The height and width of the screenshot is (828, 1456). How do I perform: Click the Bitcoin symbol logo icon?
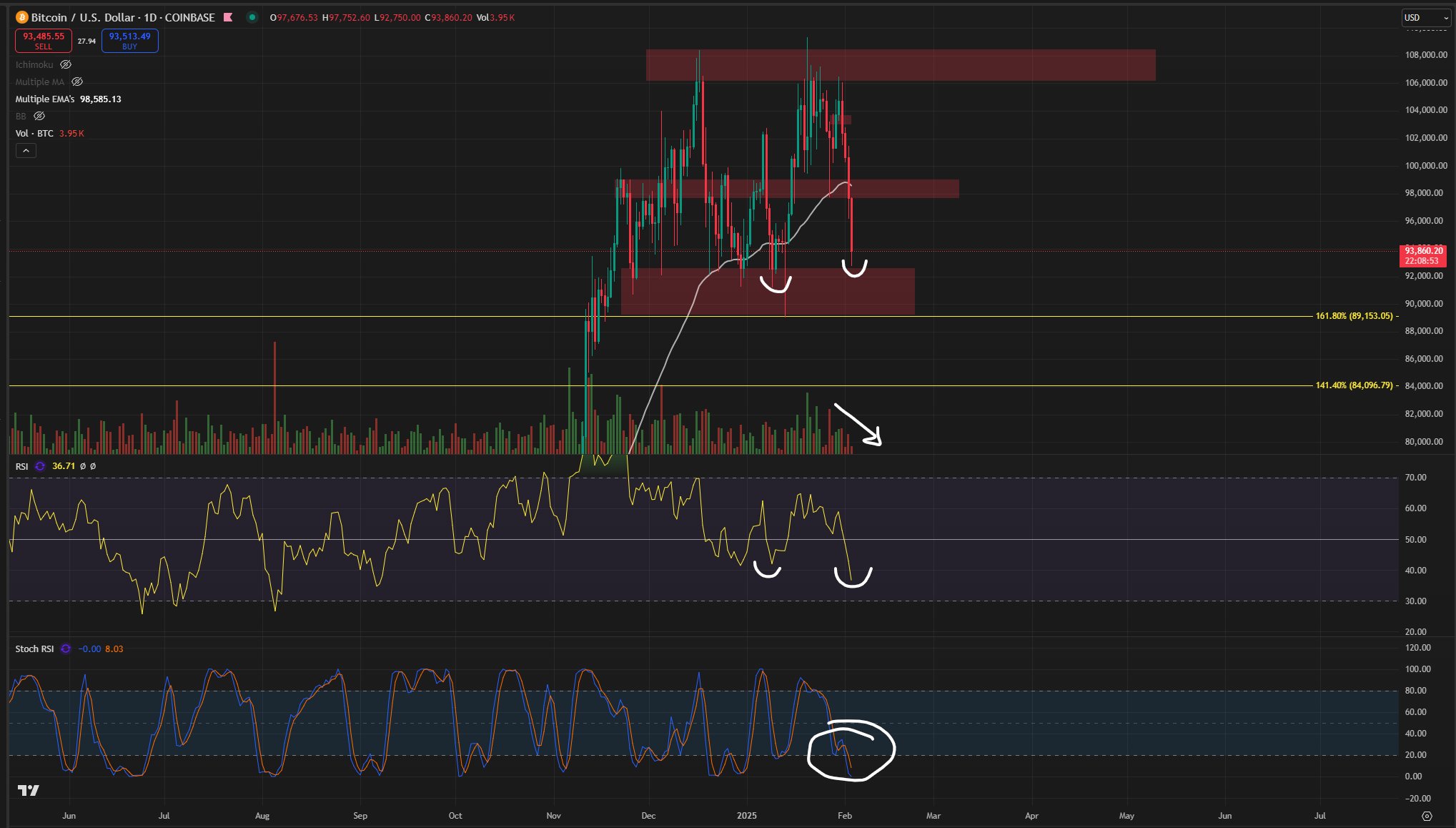(22, 17)
